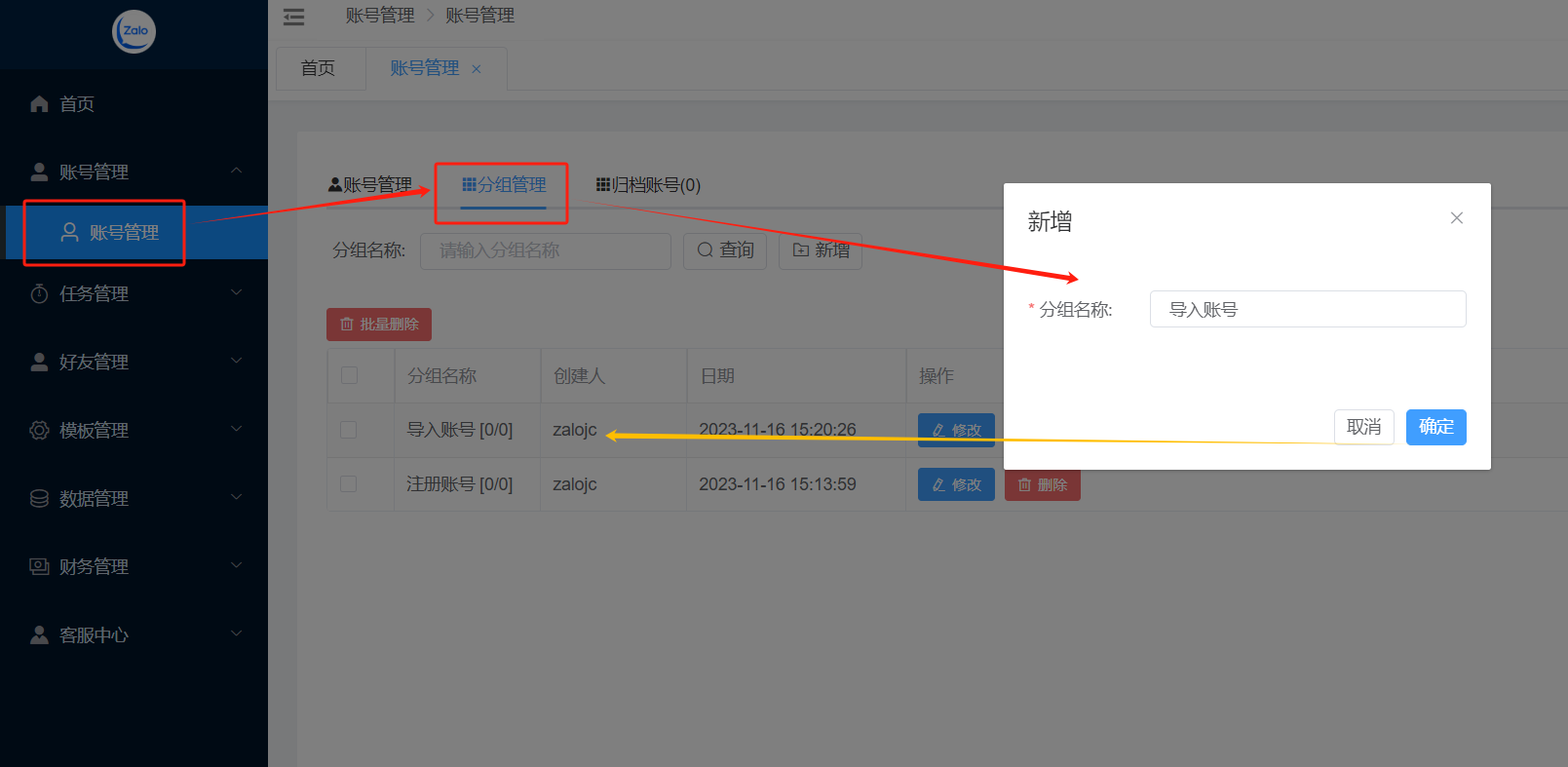Click the gear icon for 模板管理
1568x767 pixels.
click(39, 430)
